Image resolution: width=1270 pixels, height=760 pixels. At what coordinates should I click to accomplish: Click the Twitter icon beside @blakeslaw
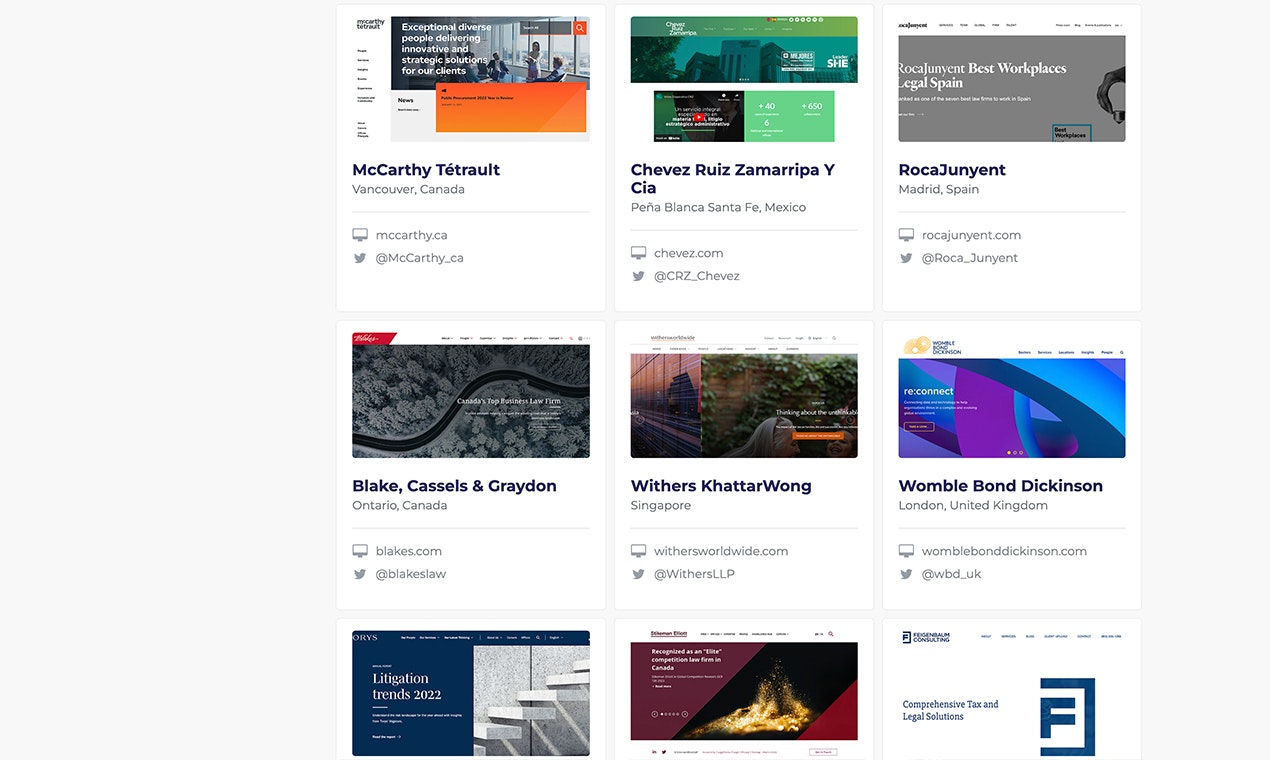(360, 574)
